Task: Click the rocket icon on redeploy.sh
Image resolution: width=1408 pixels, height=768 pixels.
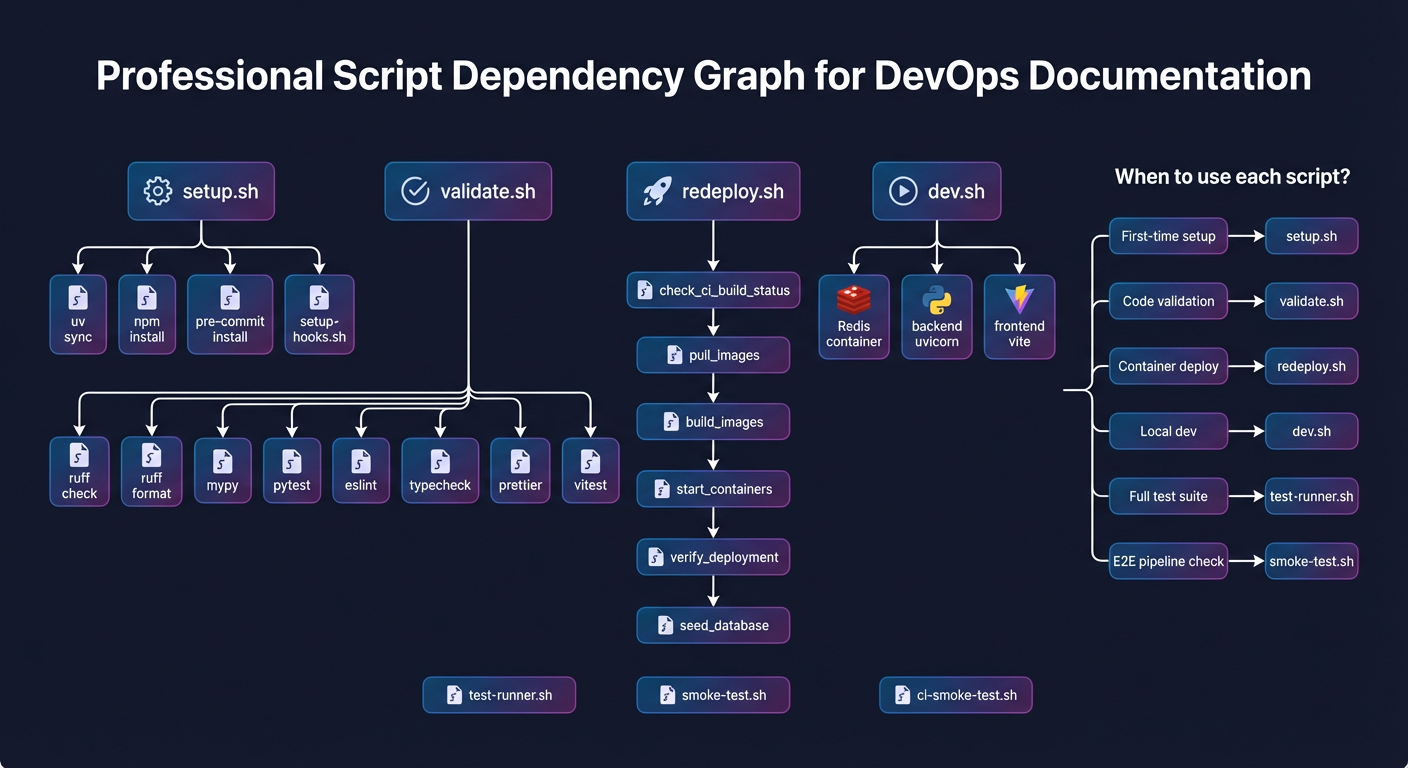Action: (x=655, y=190)
